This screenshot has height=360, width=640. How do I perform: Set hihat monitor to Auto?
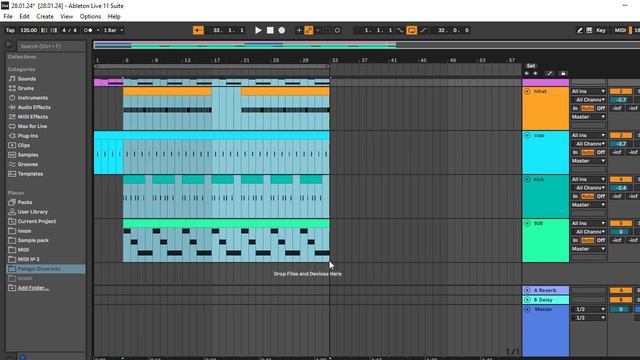click(587, 108)
